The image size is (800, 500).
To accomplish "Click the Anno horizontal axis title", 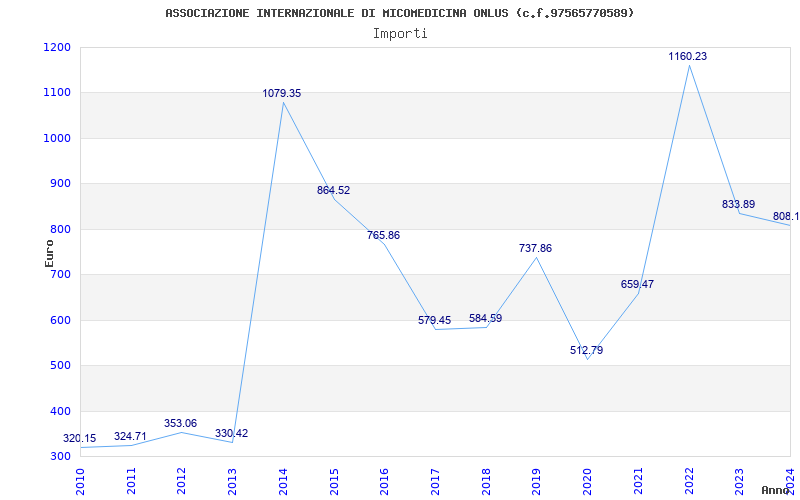I will pos(776,490).
